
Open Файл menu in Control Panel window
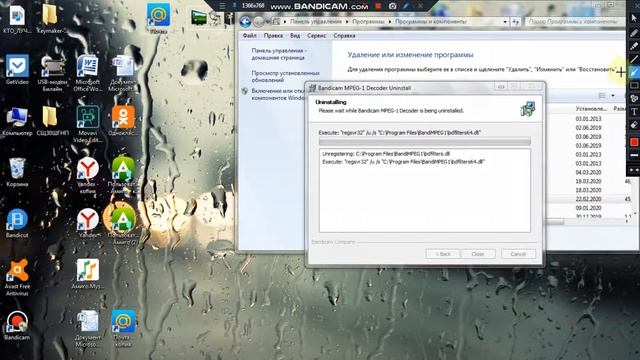[x=249, y=36]
